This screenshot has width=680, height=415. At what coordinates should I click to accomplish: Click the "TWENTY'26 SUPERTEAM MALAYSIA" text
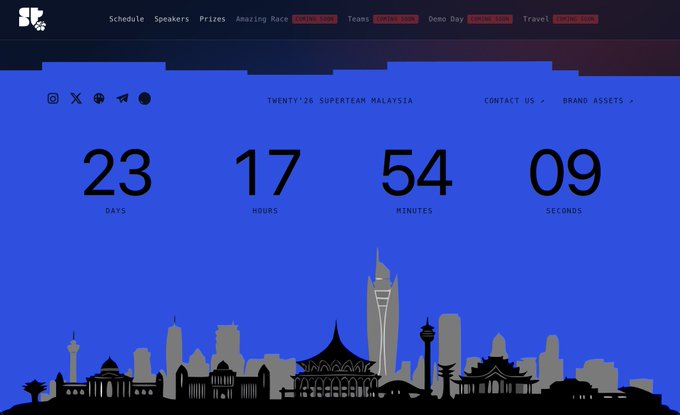[x=340, y=101]
